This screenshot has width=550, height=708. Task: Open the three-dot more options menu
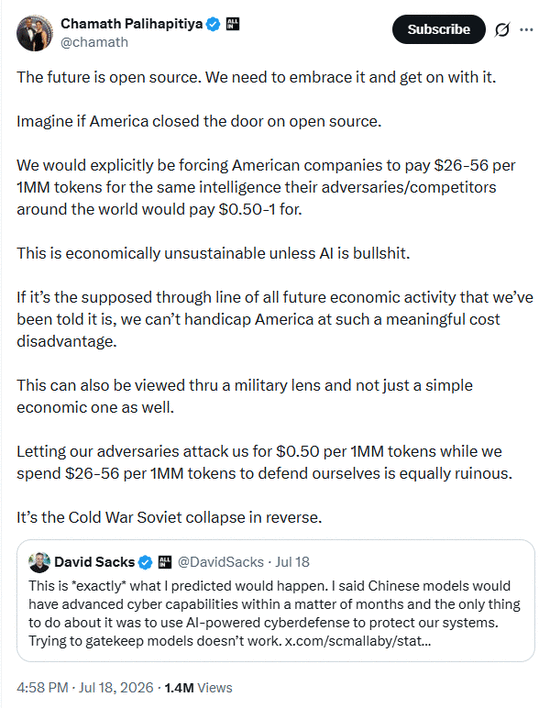(527, 30)
